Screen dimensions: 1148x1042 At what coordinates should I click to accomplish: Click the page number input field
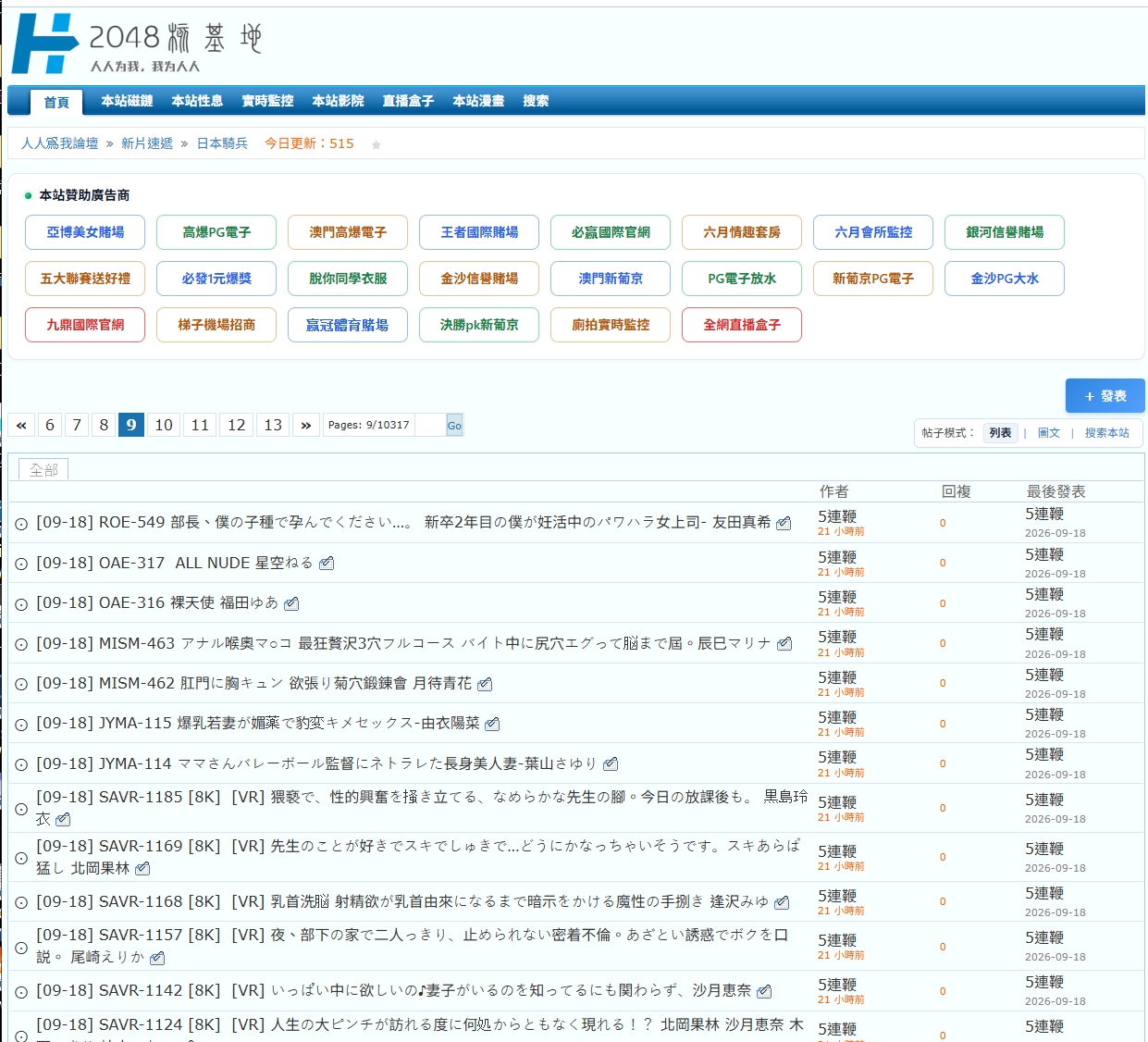(x=430, y=425)
